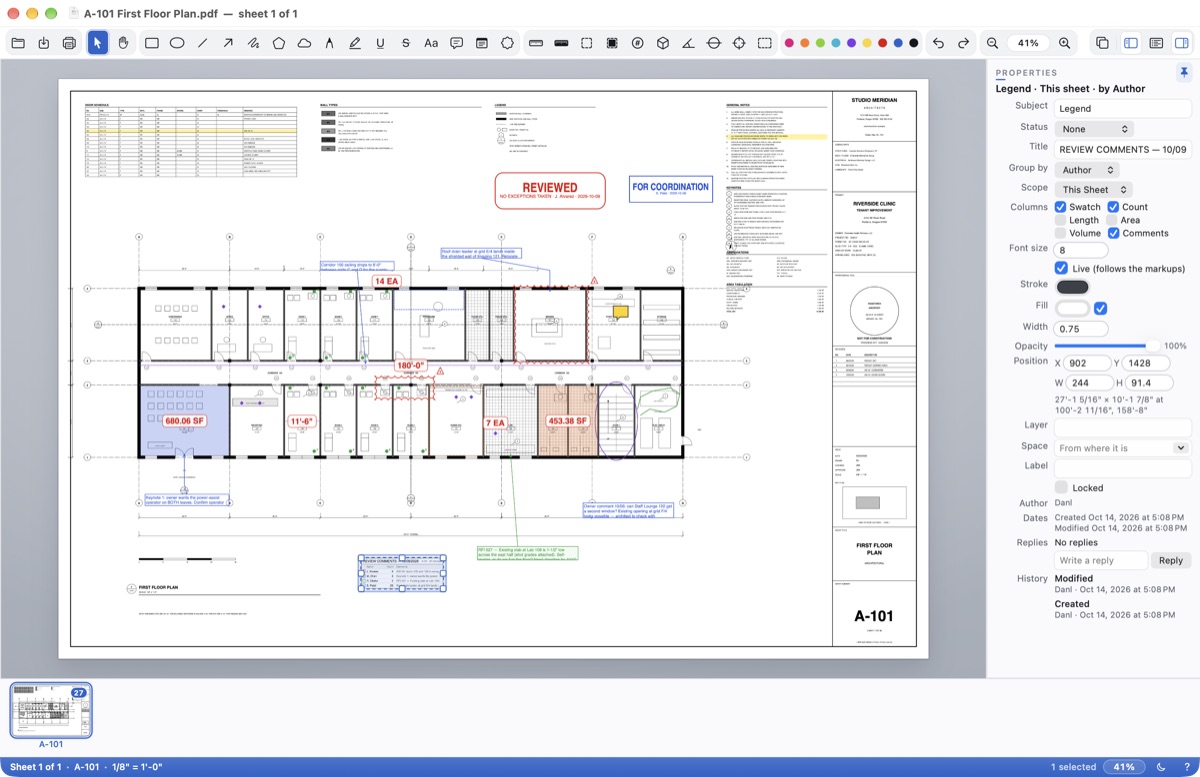Click the Reply button

click(x=1171, y=560)
